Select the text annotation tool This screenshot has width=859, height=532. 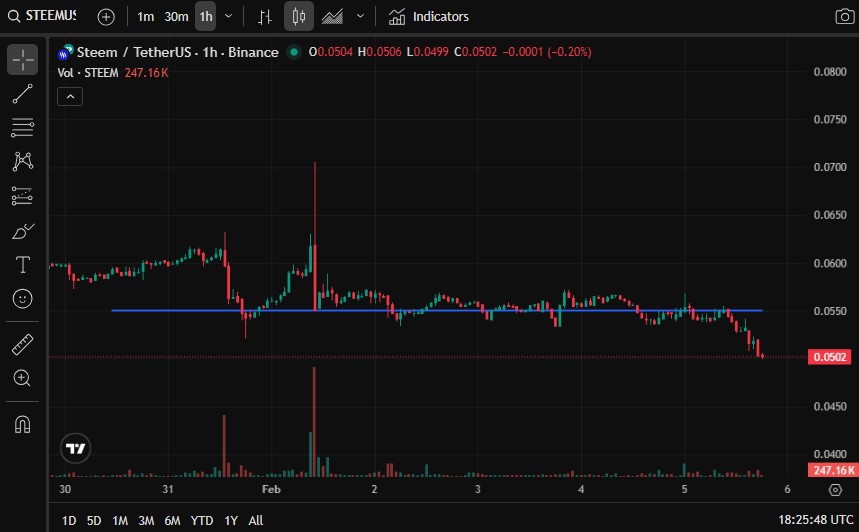[22, 265]
